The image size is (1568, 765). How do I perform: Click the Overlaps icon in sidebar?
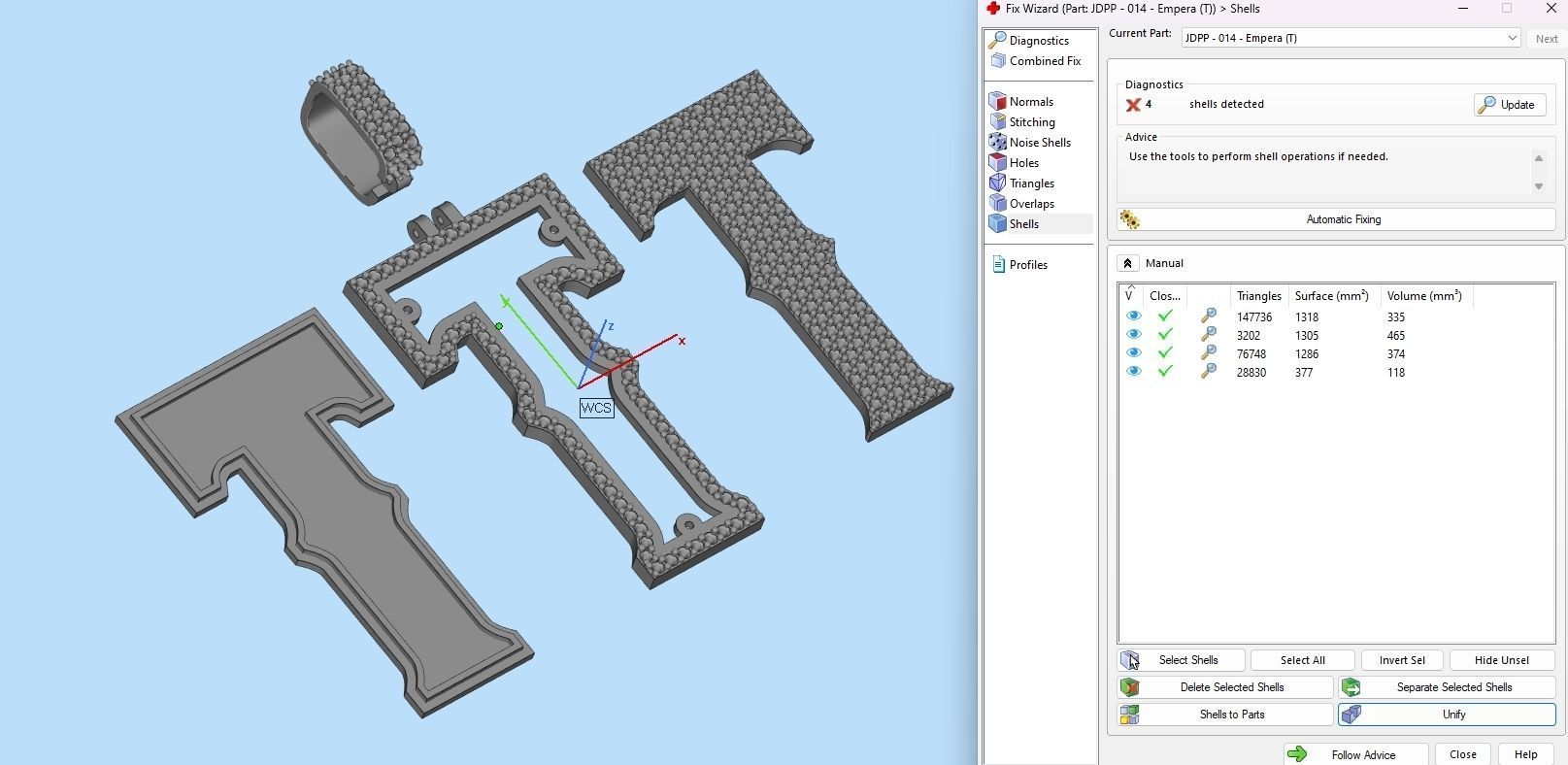click(x=997, y=203)
